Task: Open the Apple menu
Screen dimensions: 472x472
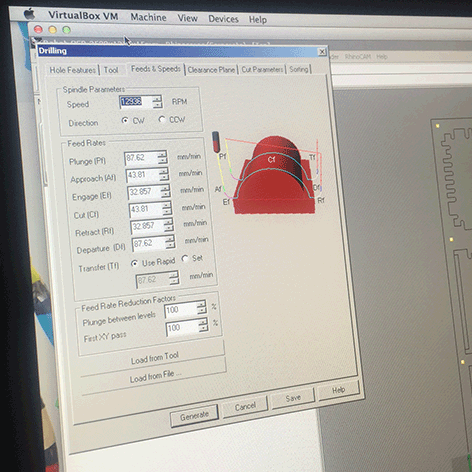Action: click(x=30, y=14)
